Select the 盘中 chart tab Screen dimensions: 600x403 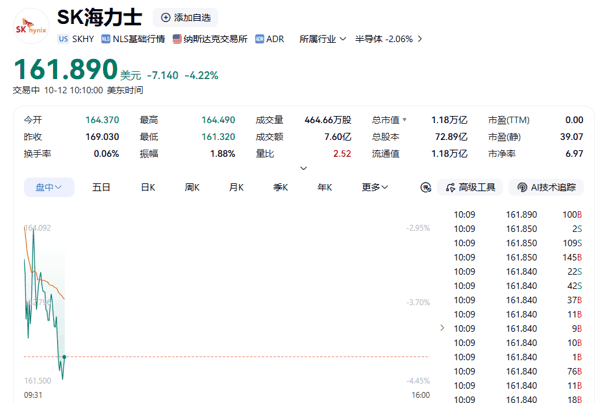[49, 187]
